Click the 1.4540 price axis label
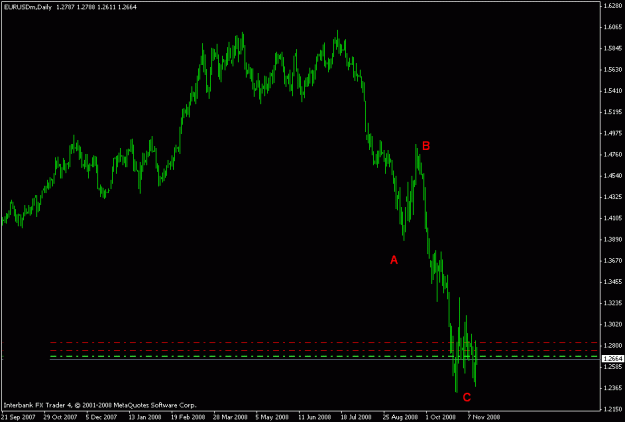Viewport: 625px width, 422px height. click(x=613, y=176)
